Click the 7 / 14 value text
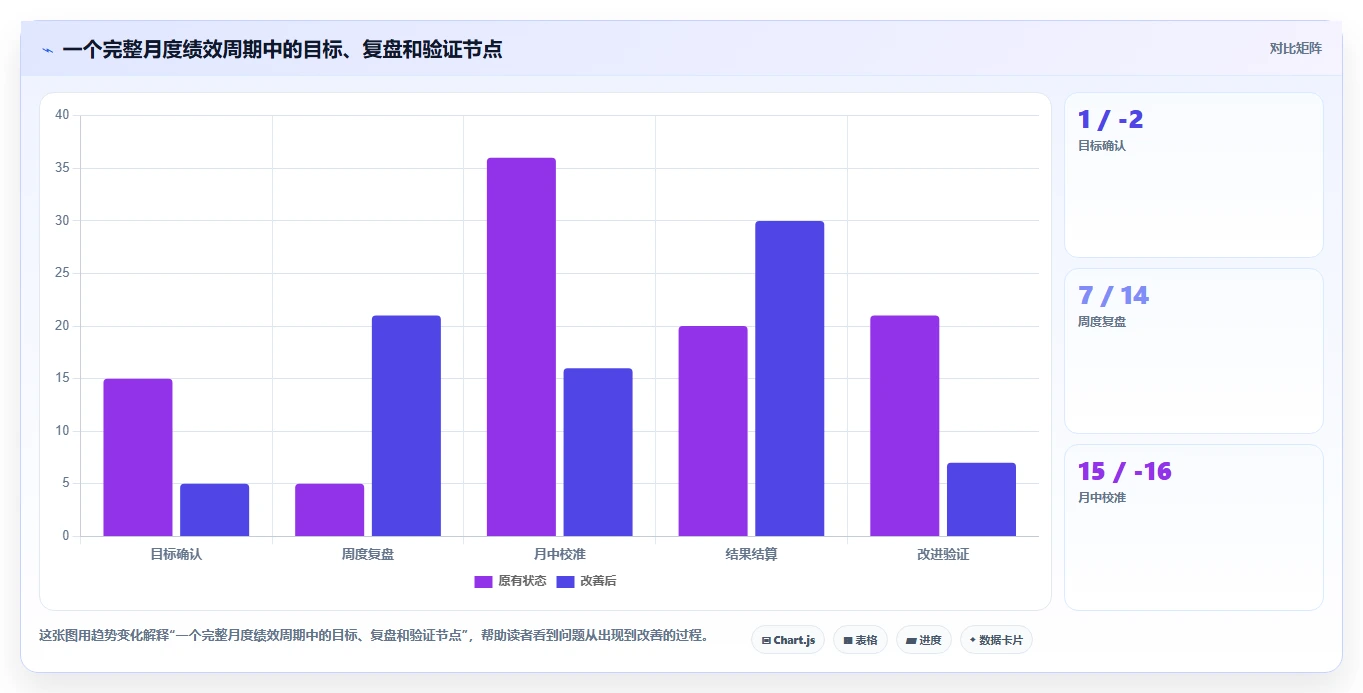The height and width of the screenshot is (693, 1363). tap(1114, 296)
